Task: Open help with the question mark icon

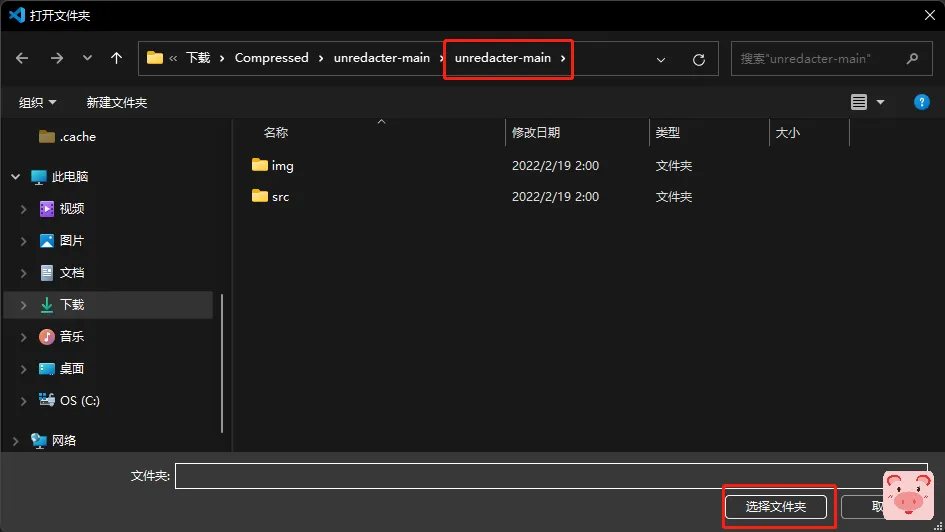Action: [x=921, y=102]
